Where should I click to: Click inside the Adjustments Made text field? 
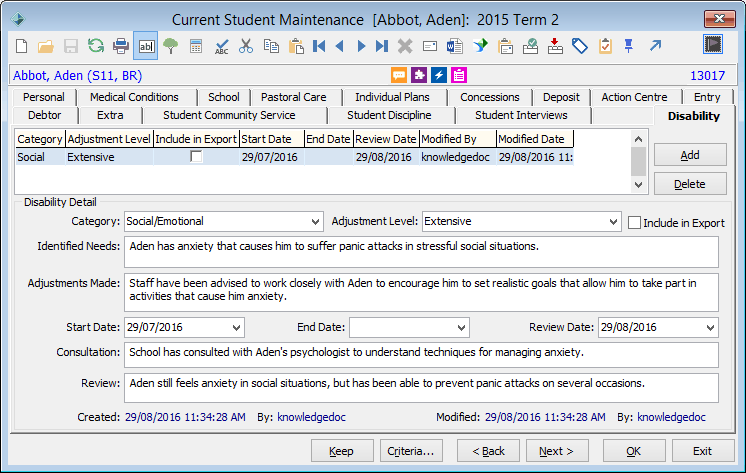pos(421,292)
